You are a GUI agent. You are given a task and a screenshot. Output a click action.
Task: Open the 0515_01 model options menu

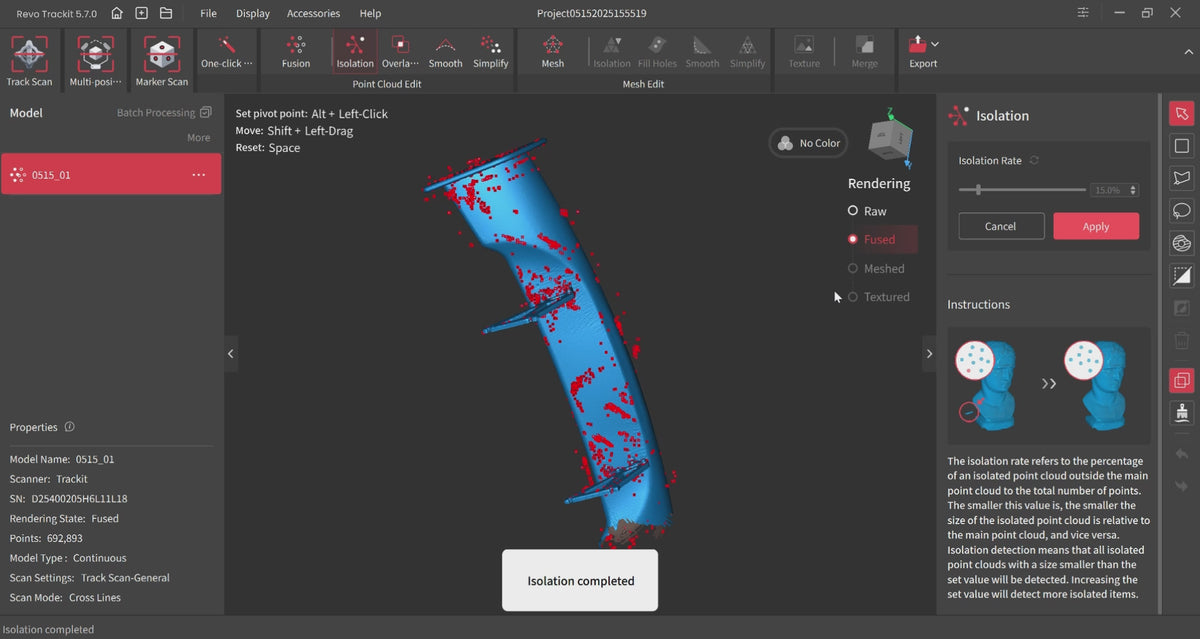[198, 175]
